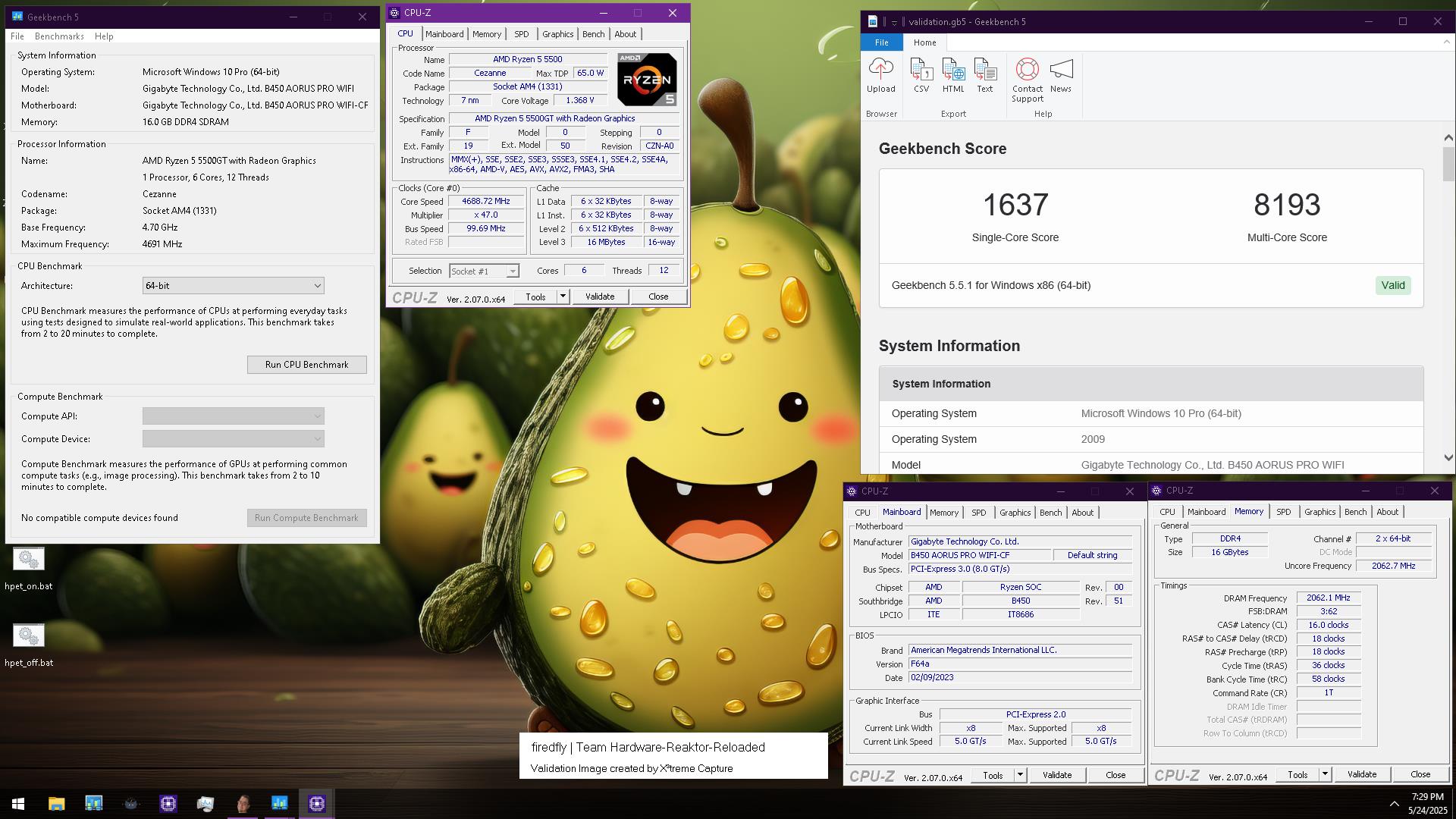Click the Geekbench taskbar icon
Viewport: 1456px width, 819px height.
(x=280, y=803)
